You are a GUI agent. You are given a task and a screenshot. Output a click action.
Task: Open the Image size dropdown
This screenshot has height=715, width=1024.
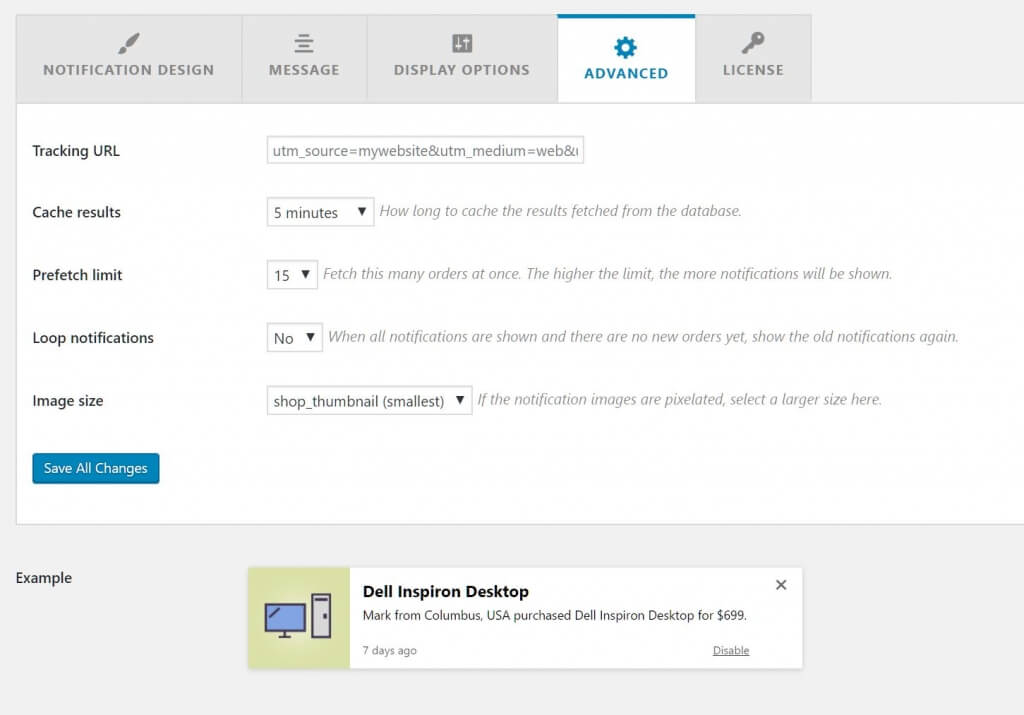[x=368, y=400]
